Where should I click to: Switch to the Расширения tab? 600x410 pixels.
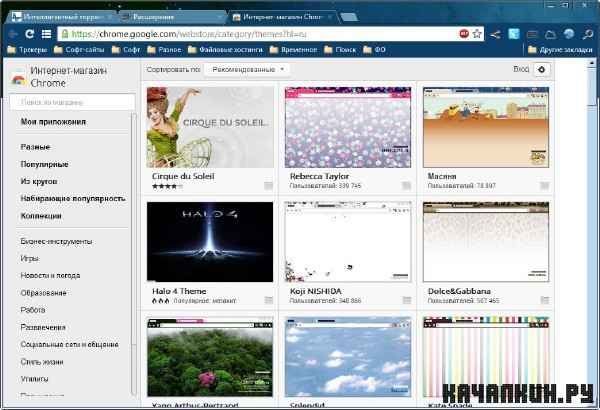pyautogui.click(x=172, y=17)
